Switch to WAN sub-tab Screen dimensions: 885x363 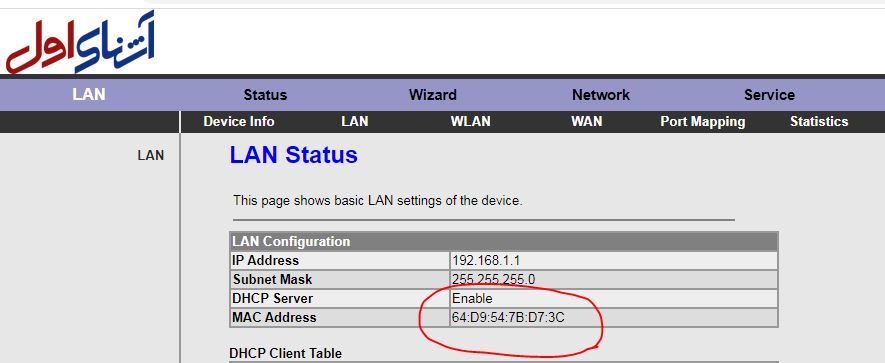pyautogui.click(x=586, y=121)
